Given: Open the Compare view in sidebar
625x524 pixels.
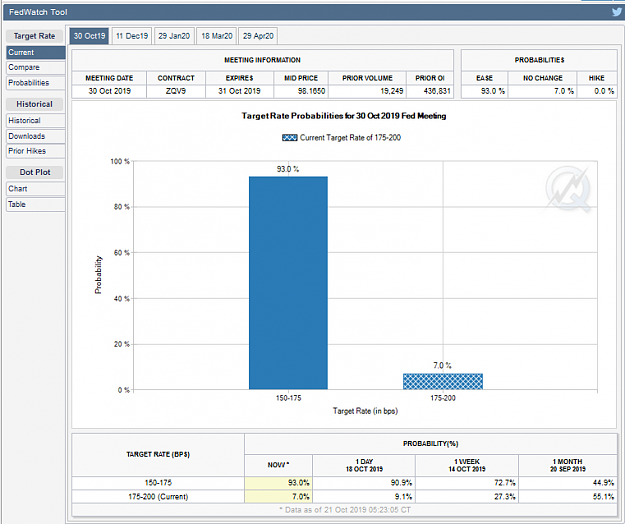Looking at the screenshot, I should 35,67.
